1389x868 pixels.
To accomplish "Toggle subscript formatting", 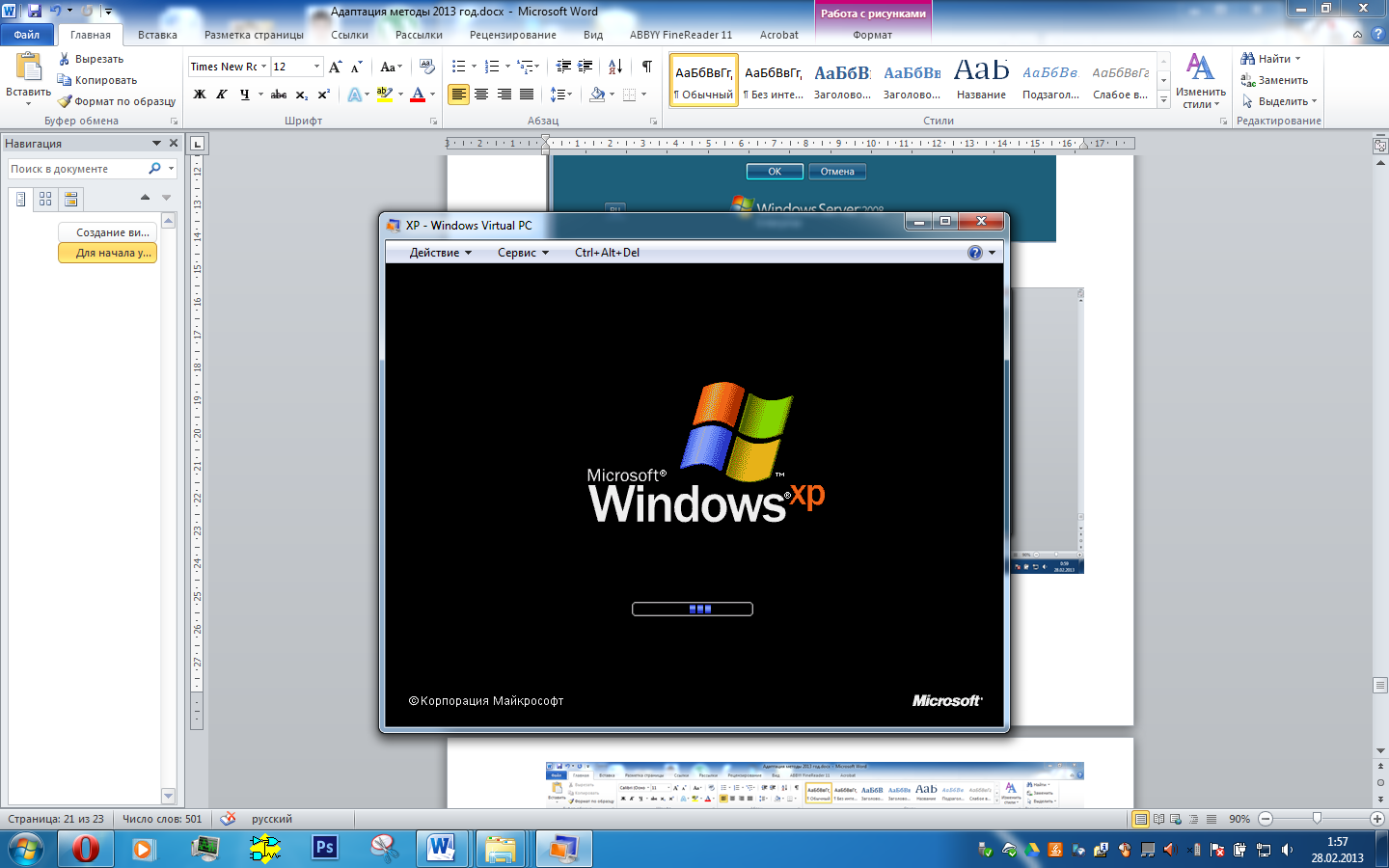I will click(302, 95).
